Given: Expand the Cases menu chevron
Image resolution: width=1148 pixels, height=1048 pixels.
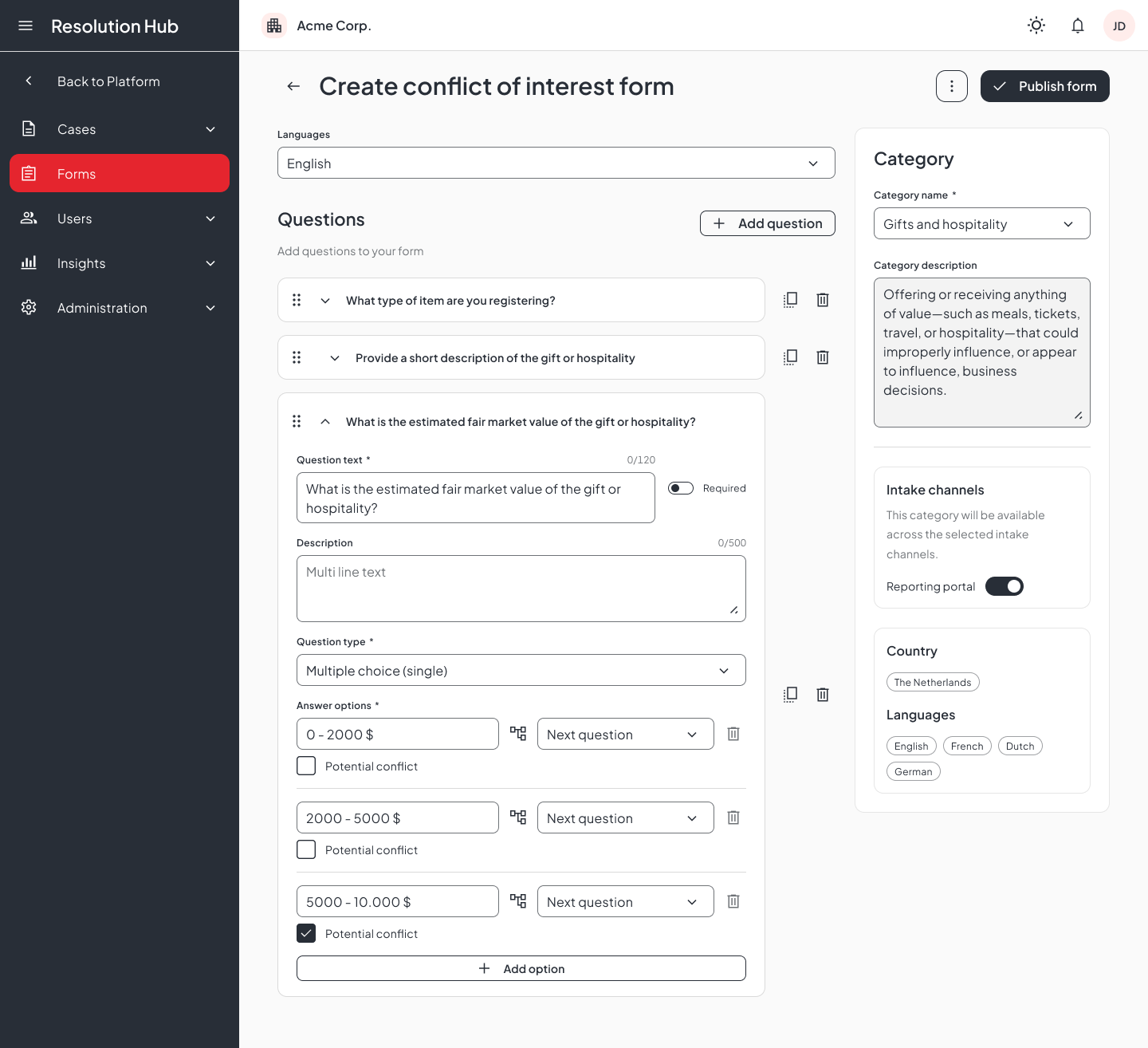Looking at the screenshot, I should coord(210,129).
